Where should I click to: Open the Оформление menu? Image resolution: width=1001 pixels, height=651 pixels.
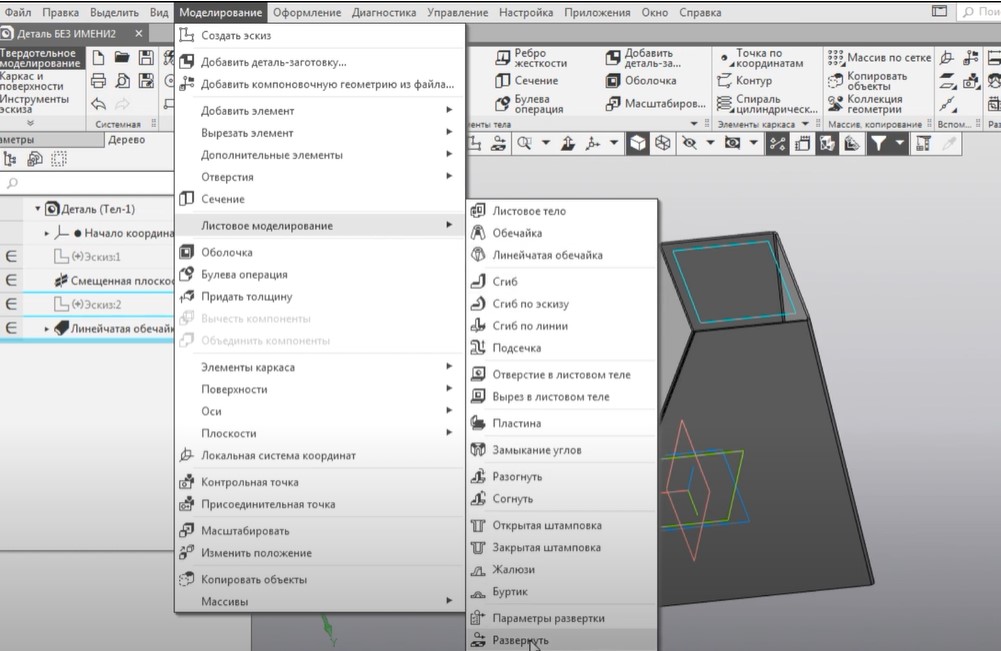(x=306, y=13)
